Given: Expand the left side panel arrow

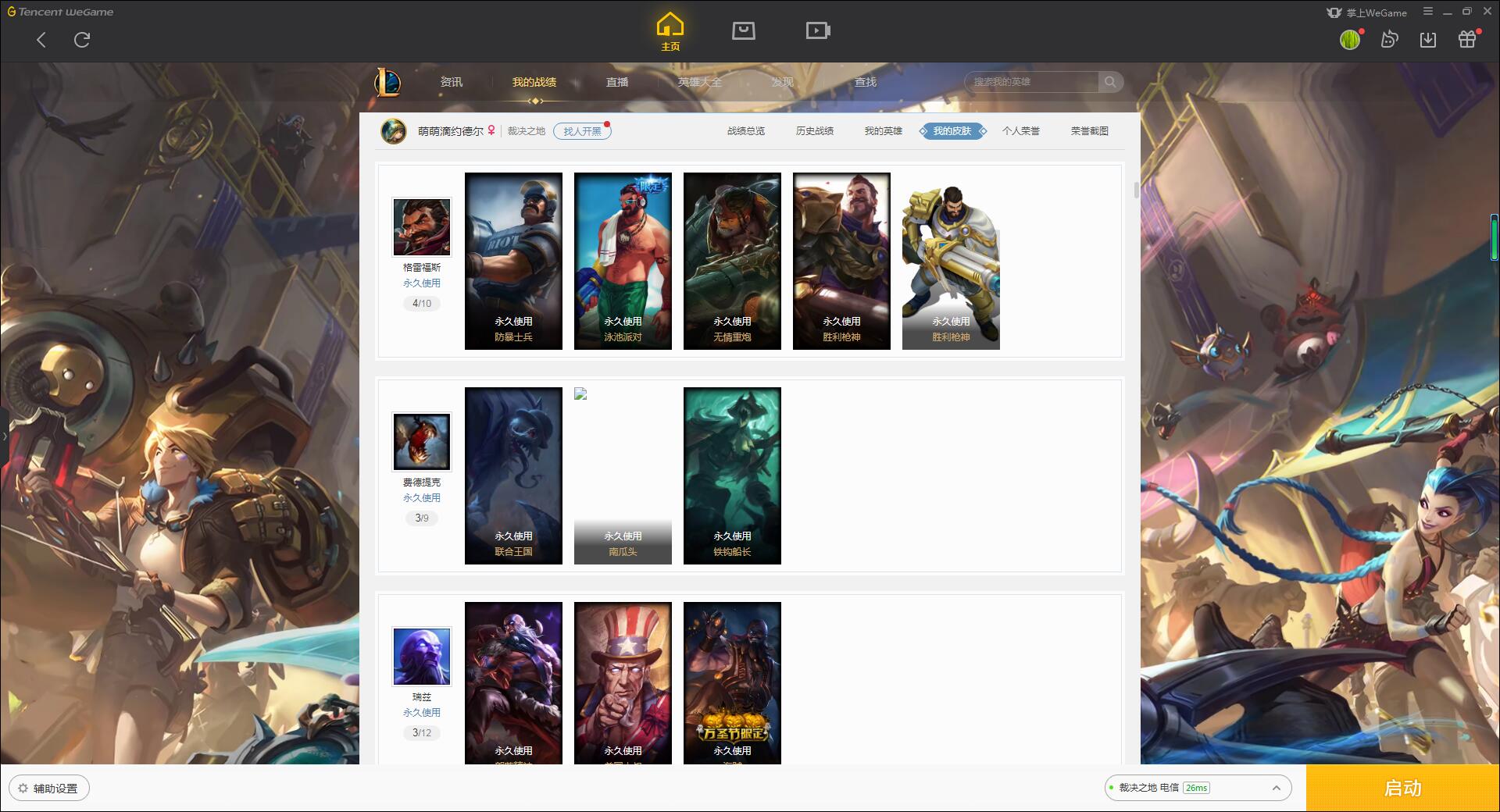Looking at the screenshot, I should [4, 436].
